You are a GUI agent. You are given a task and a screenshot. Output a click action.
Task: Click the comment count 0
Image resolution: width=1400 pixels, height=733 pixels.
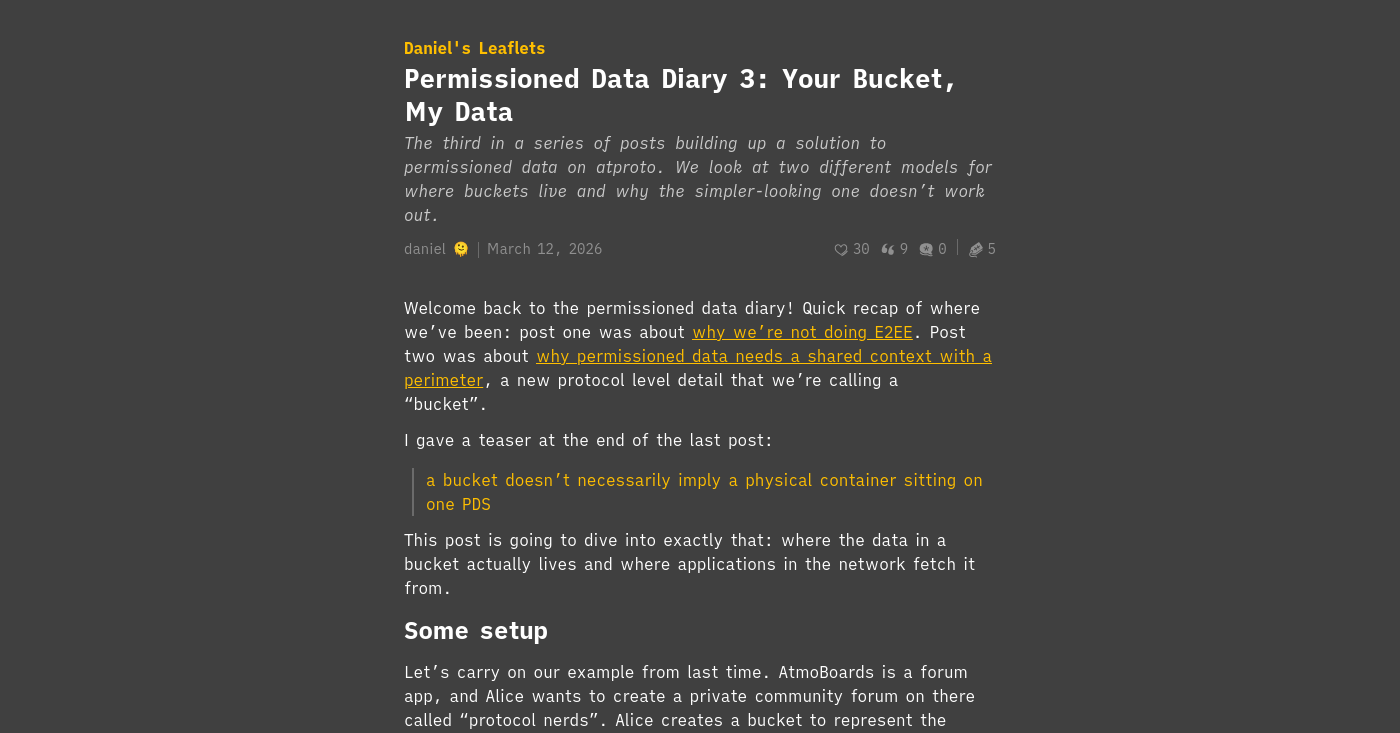point(942,249)
